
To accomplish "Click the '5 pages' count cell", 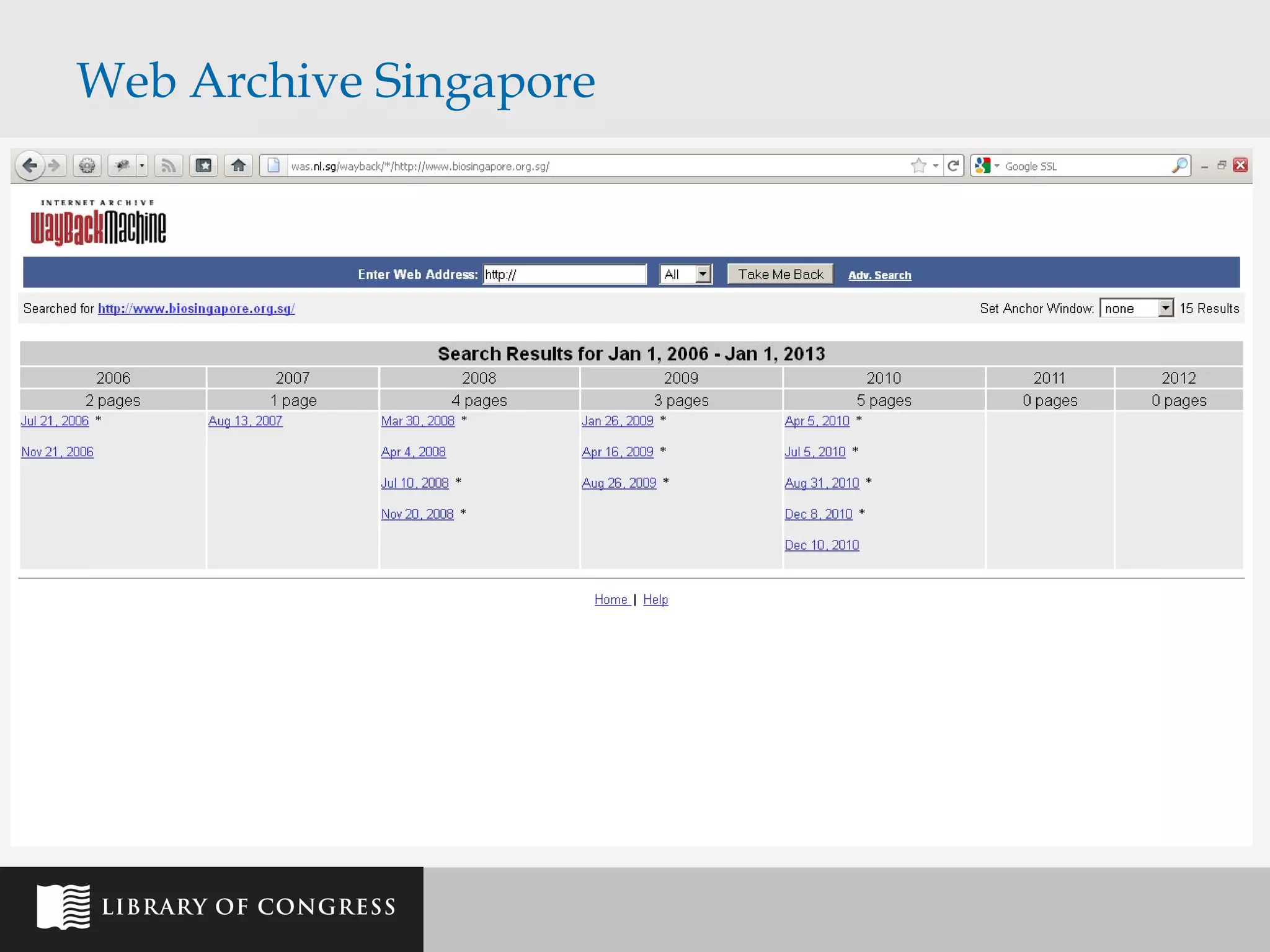I will (x=884, y=400).
